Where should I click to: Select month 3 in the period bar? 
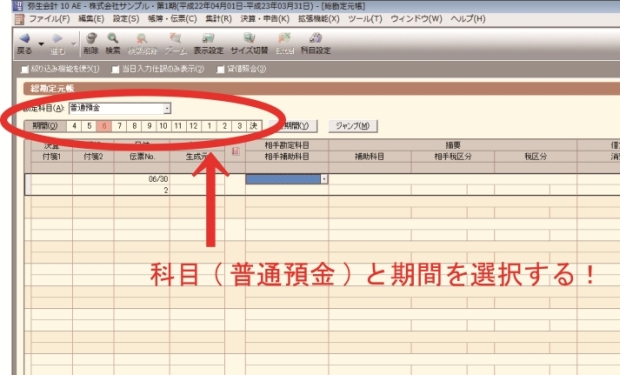(239, 126)
